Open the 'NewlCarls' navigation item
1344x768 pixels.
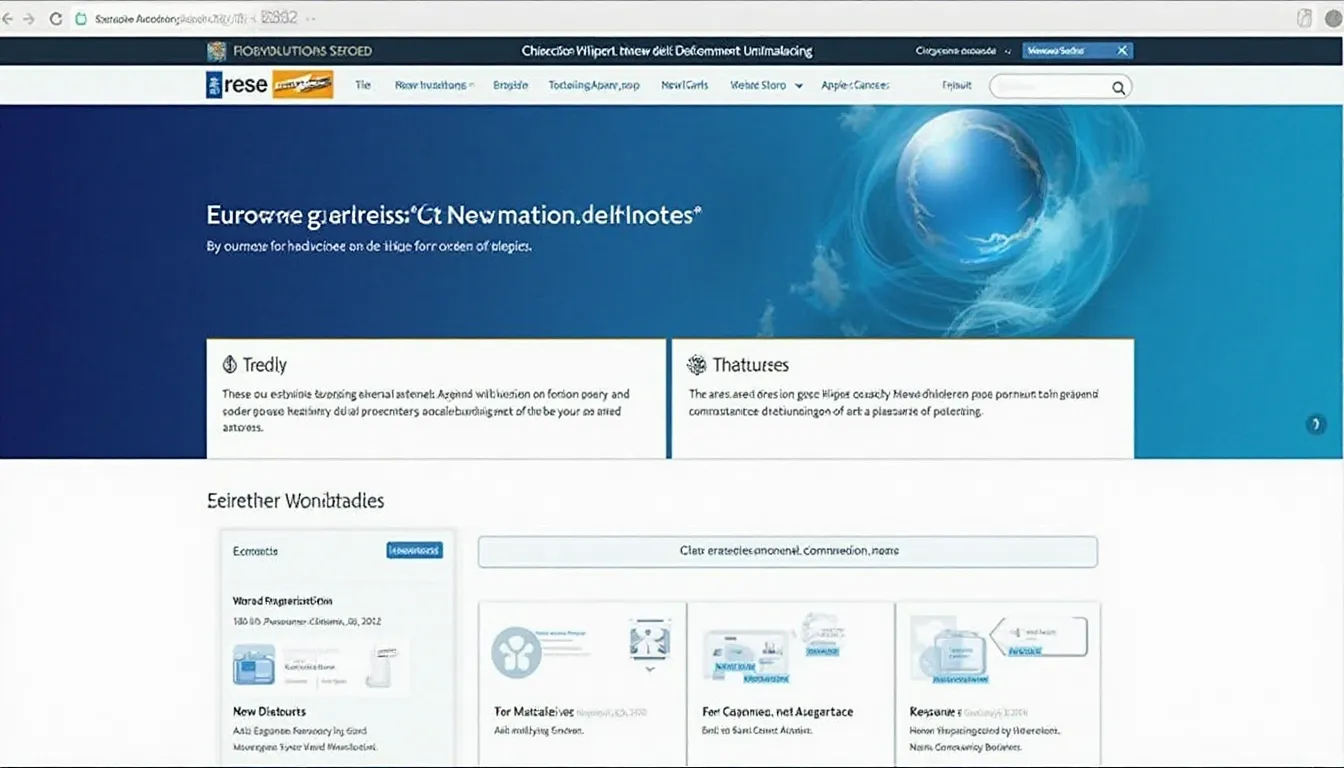tap(685, 86)
